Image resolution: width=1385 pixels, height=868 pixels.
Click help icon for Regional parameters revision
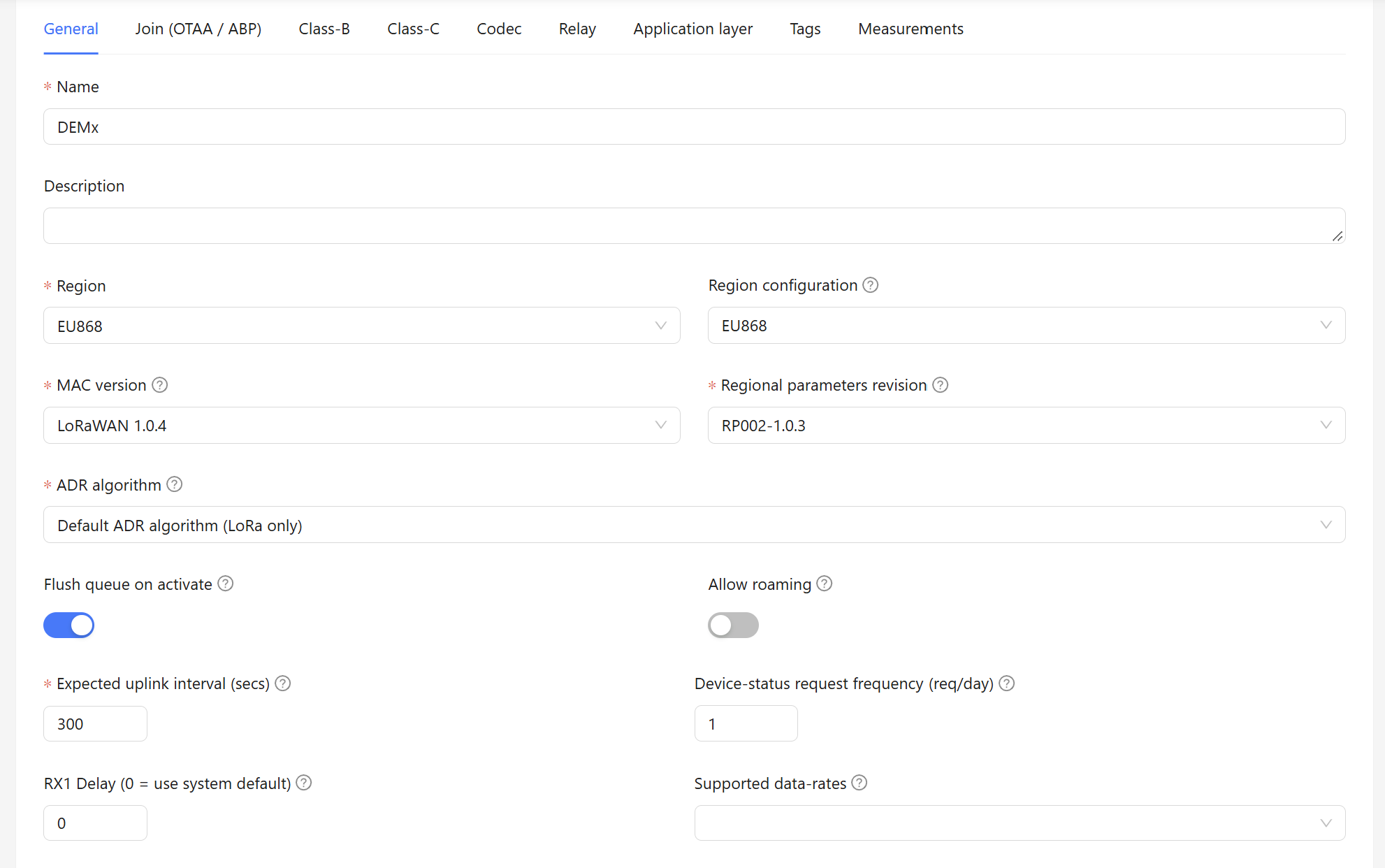pyautogui.click(x=941, y=385)
